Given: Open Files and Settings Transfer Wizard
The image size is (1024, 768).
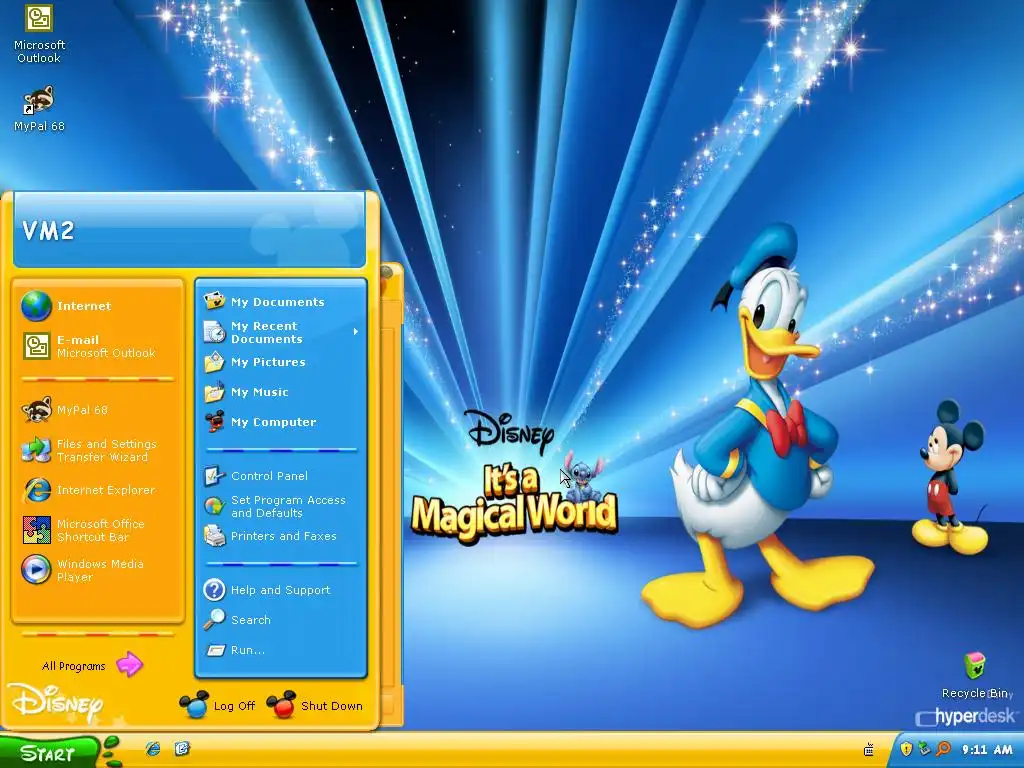Looking at the screenshot, I should (98, 450).
